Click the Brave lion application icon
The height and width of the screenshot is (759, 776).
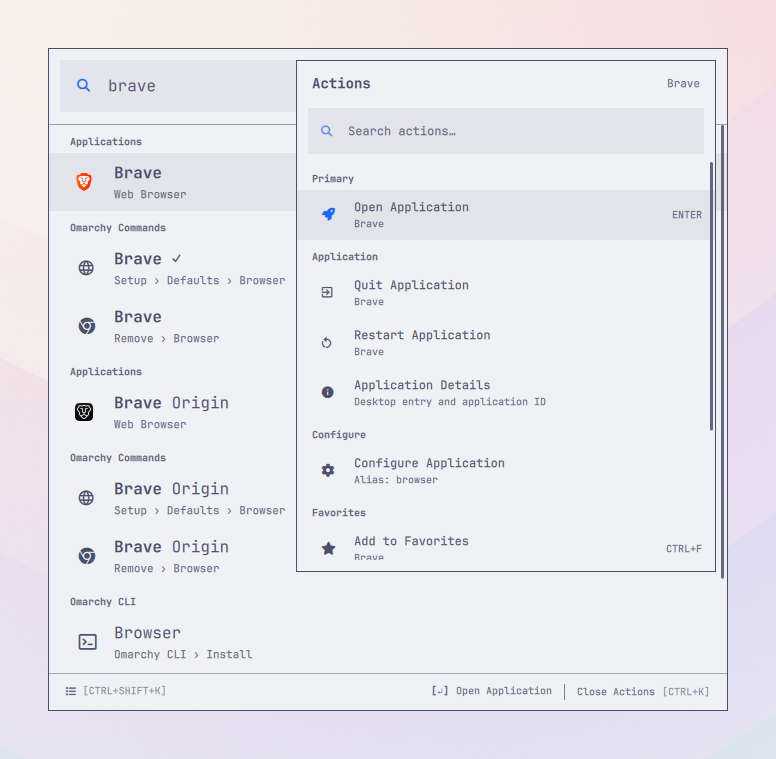click(x=84, y=182)
